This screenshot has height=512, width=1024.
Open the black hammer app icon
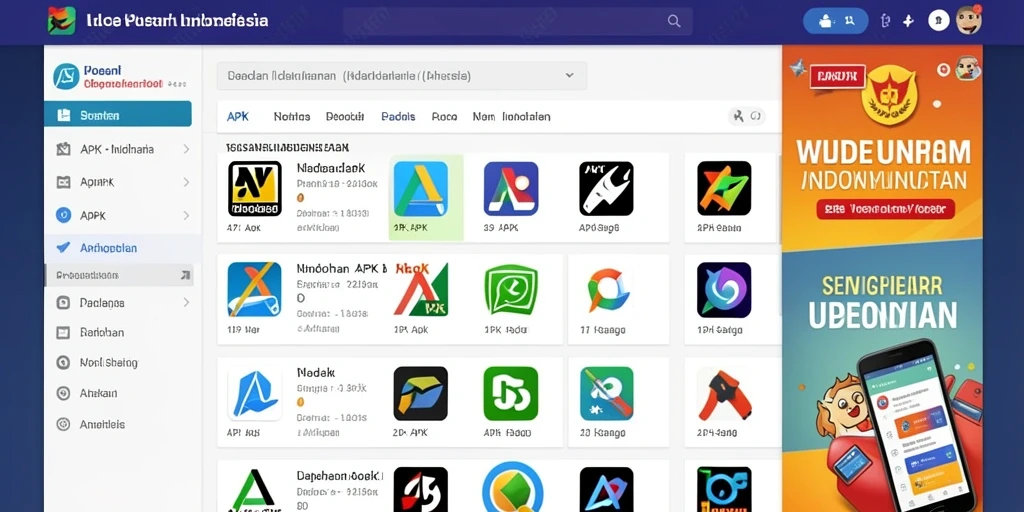point(606,189)
